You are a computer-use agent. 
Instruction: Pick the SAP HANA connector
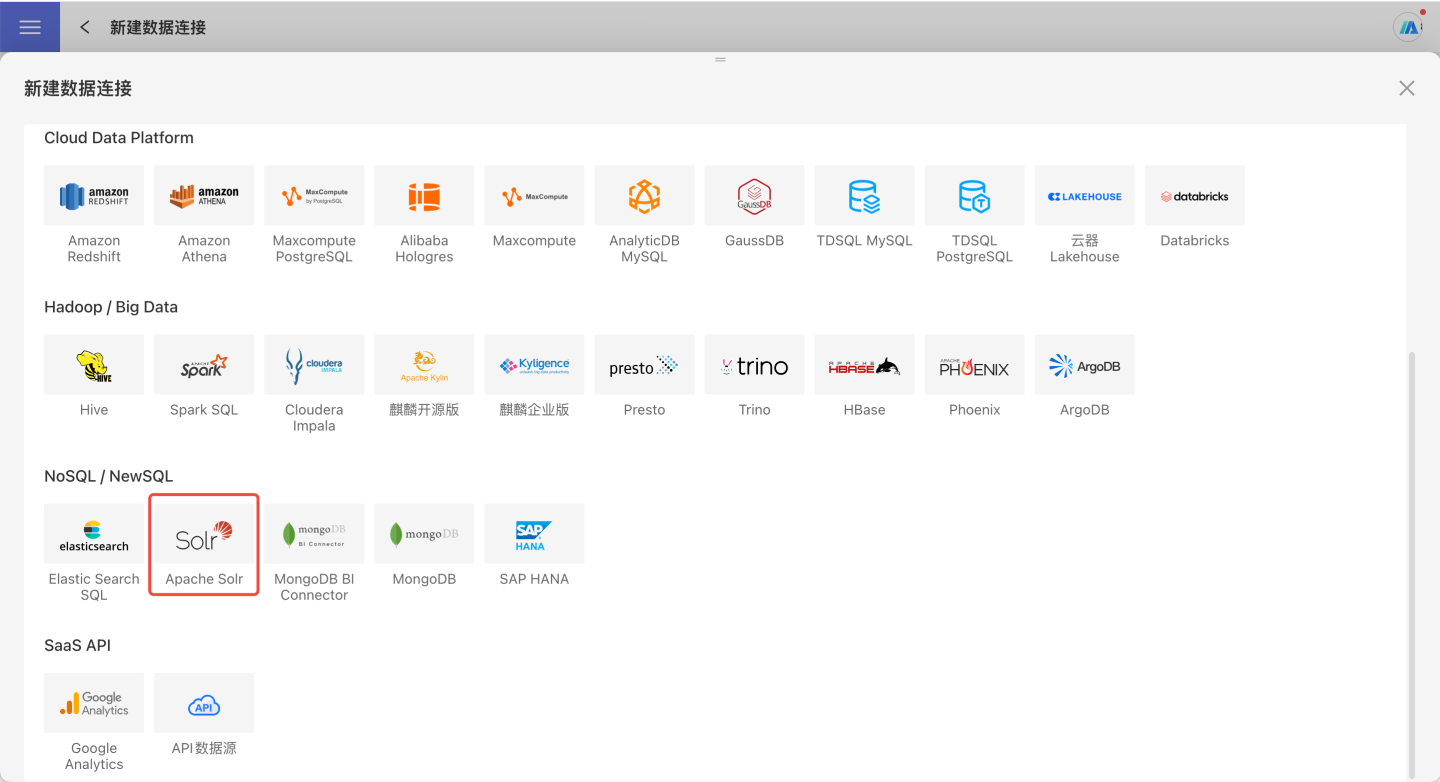click(534, 535)
